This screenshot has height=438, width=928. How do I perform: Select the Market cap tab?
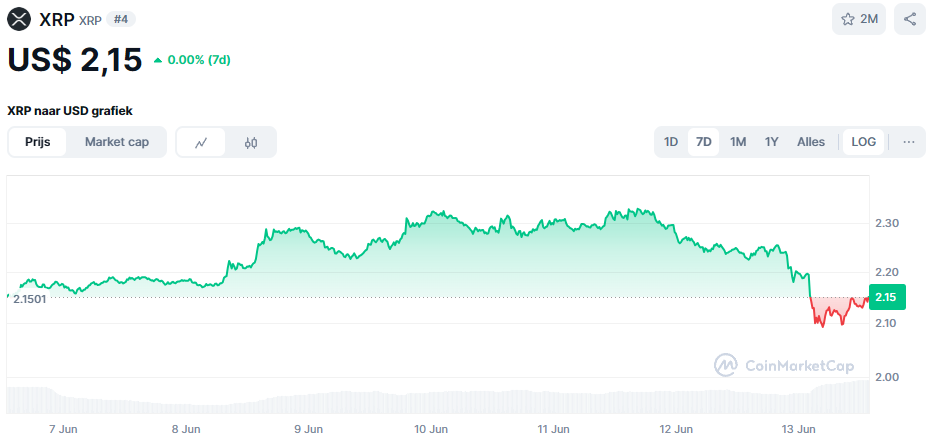[117, 142]
